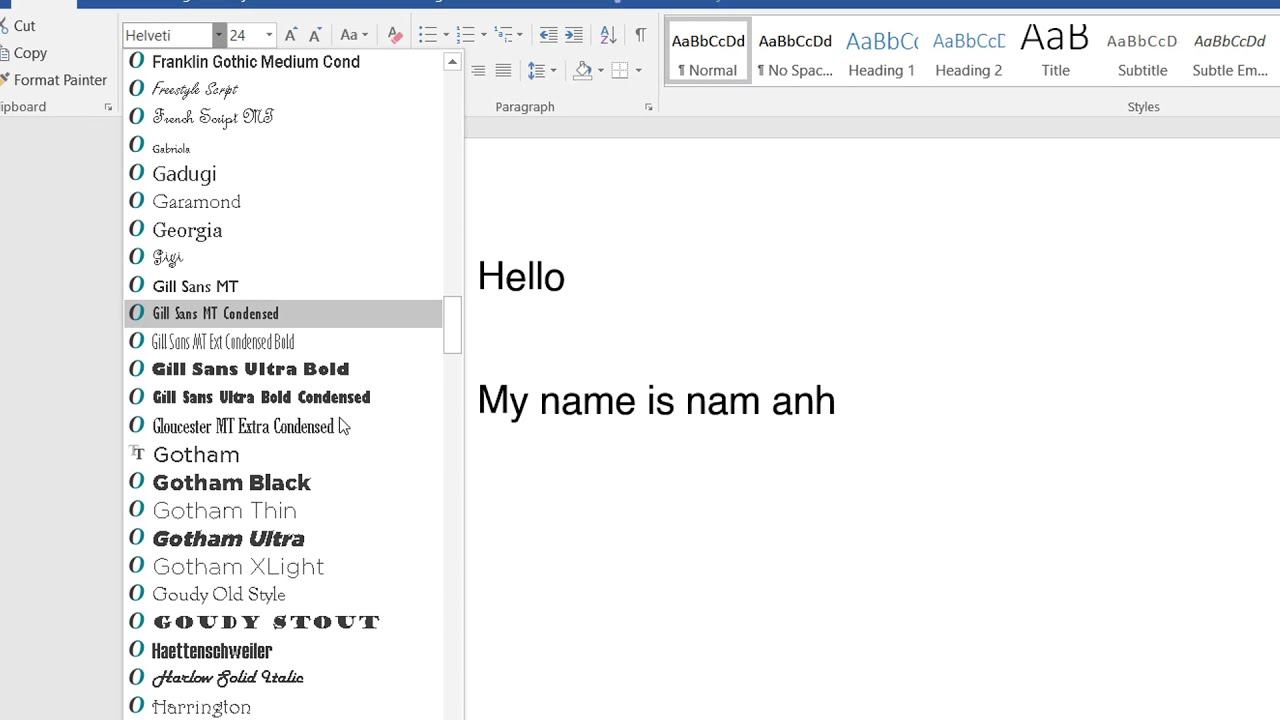The height and width of the screenshot is (720, 1280).
Task: Click the Shrink Font icon
Action: click(314, 35)
